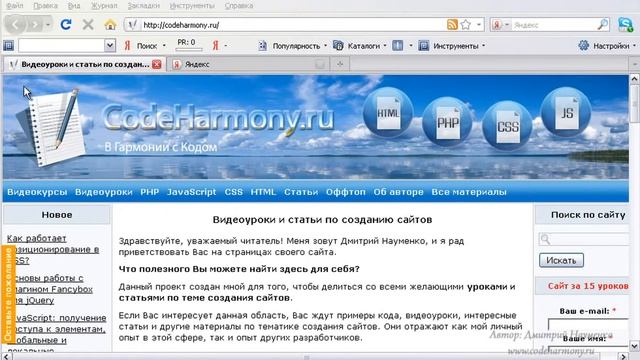The width and height of the screenshot is (640, 360).
Task: Click the second red 'Я' toolbar icon
Action: coord(216,46)
